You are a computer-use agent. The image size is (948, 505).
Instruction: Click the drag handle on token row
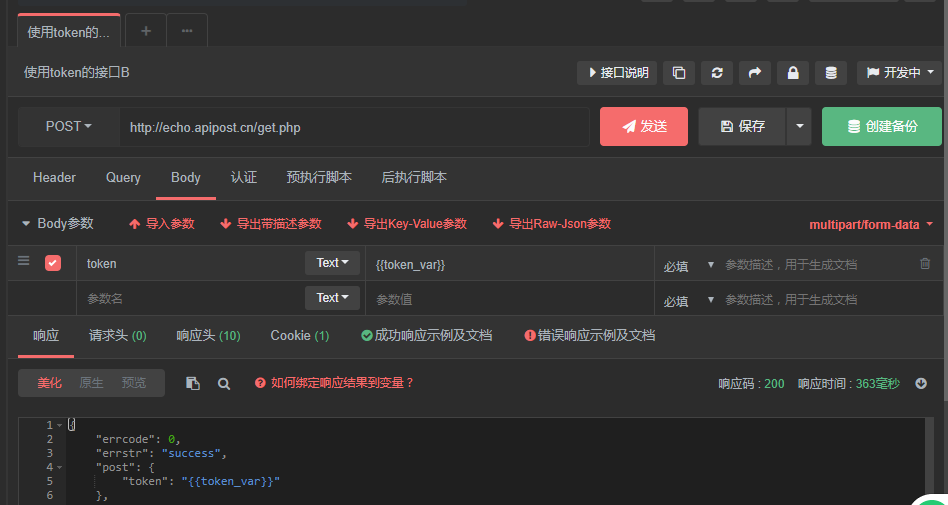[x=24, y=261]
